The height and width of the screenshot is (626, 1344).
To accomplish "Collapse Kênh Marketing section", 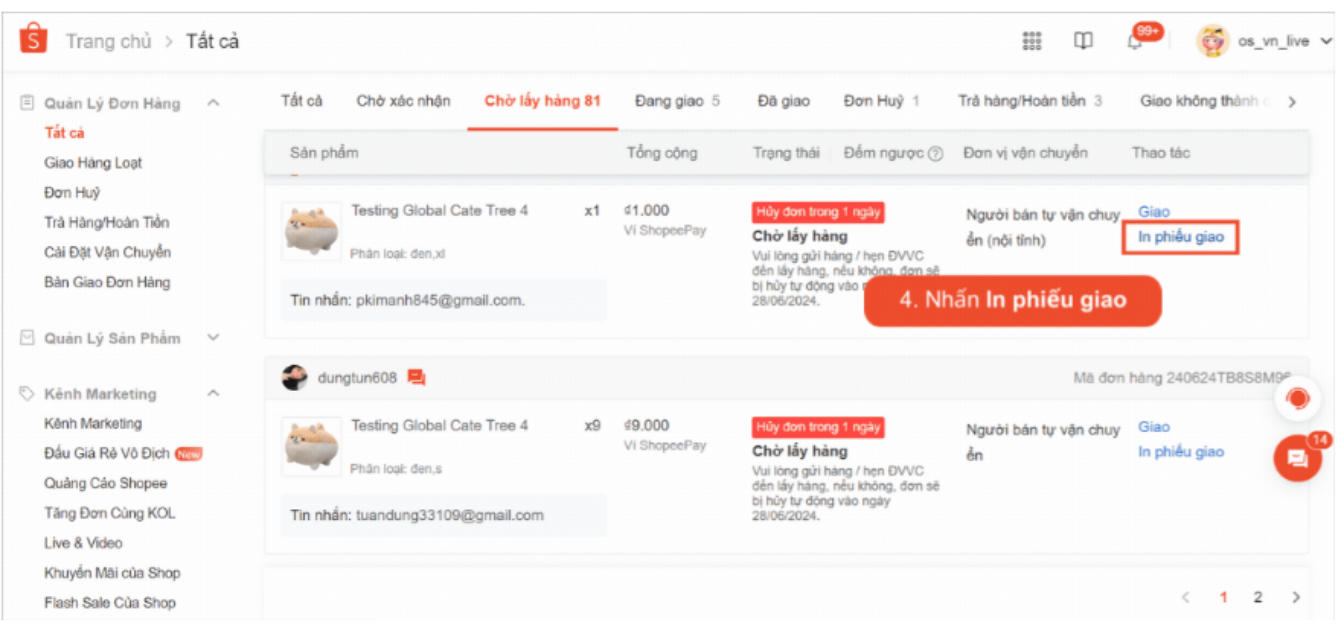I will [x=213, y=394].
